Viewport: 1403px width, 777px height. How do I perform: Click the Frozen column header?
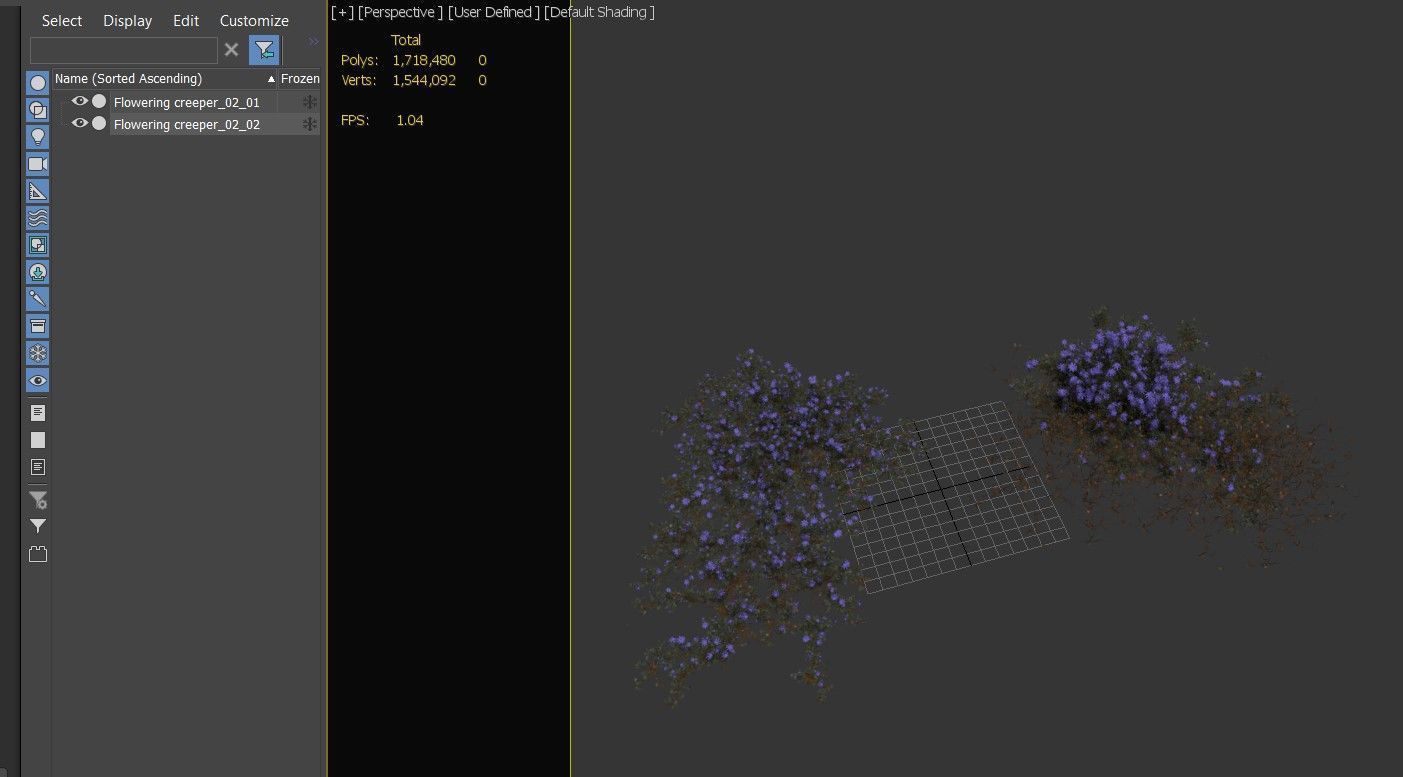[300, 78]
